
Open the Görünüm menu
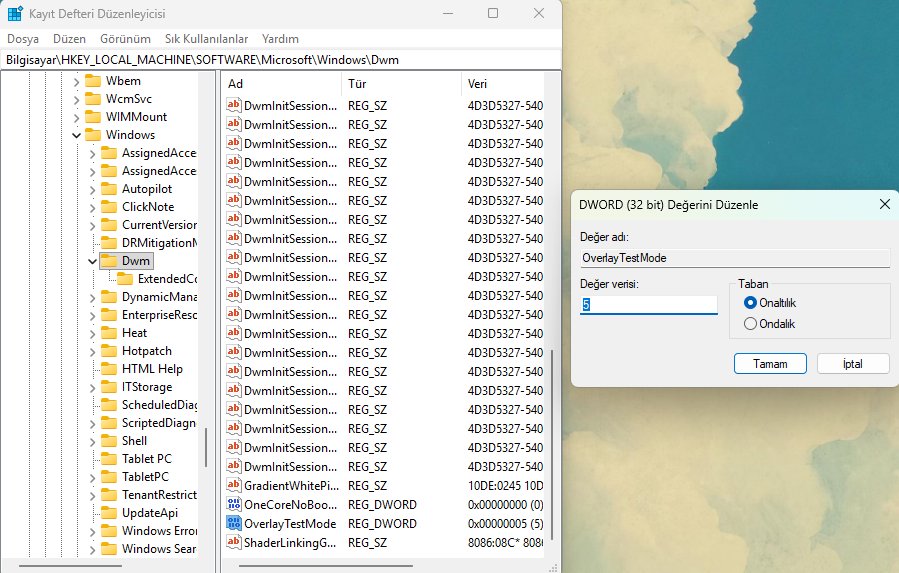coord(125,38)
